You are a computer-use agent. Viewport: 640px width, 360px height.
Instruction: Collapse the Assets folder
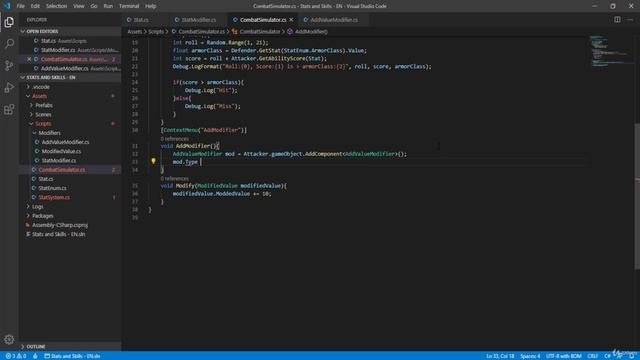[x=40, y=96]
